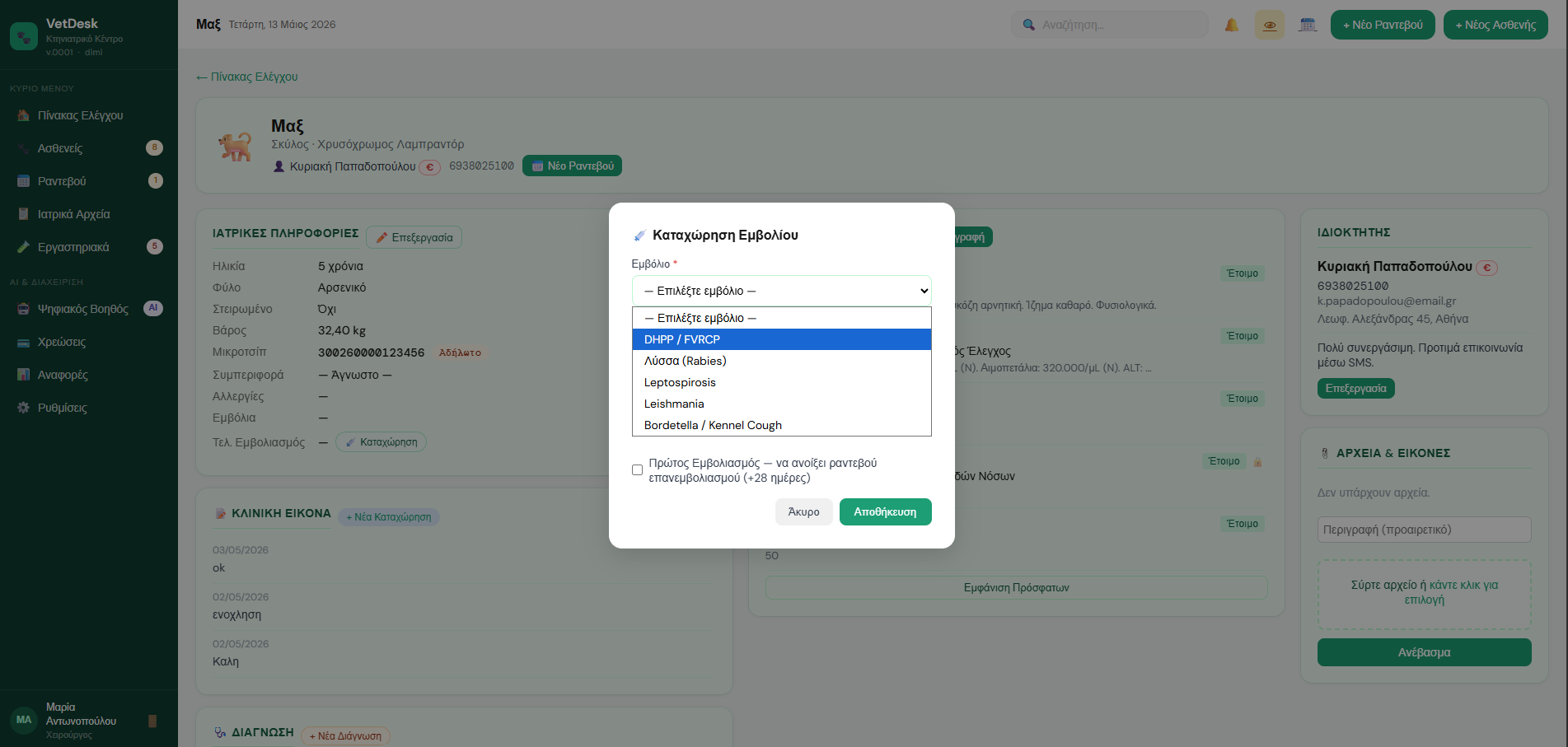The width and height of the screenshot is (1568, 747).
Task: Tick the Πρώτος Εμβολιασμός checkbox
Action: point(637,470)
